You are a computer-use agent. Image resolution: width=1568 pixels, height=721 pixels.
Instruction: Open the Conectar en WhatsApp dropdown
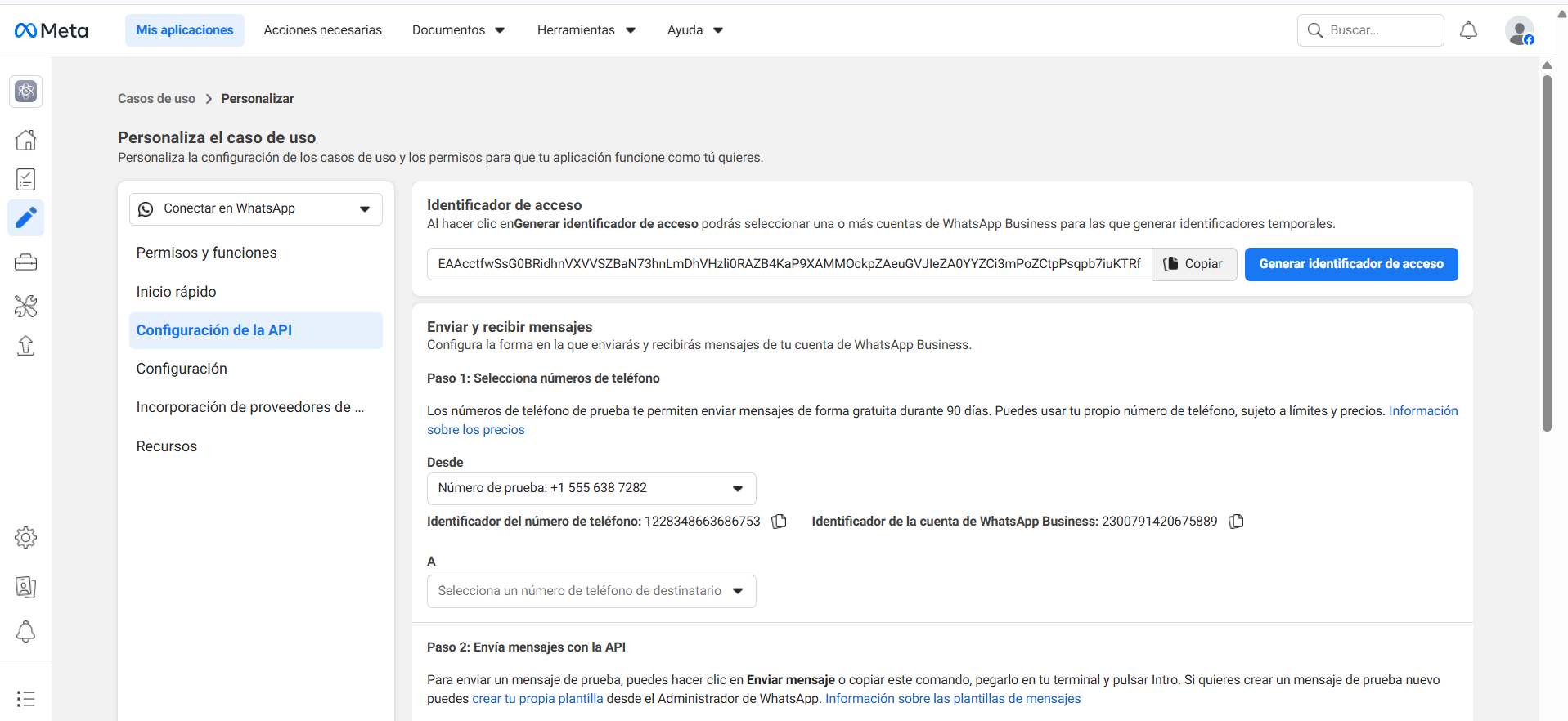(x=256, y=209)
